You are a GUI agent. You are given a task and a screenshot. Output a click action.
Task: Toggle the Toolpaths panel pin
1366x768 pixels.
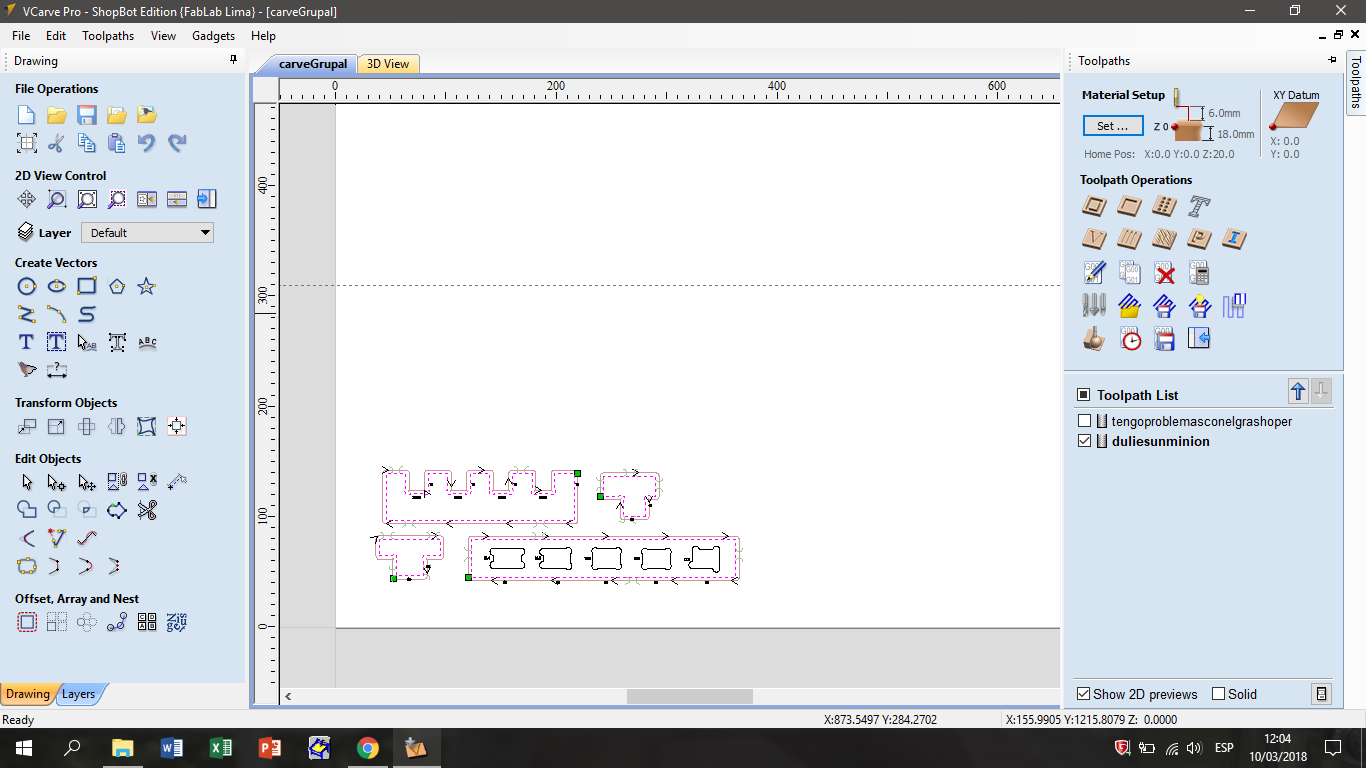[1332, 61]
